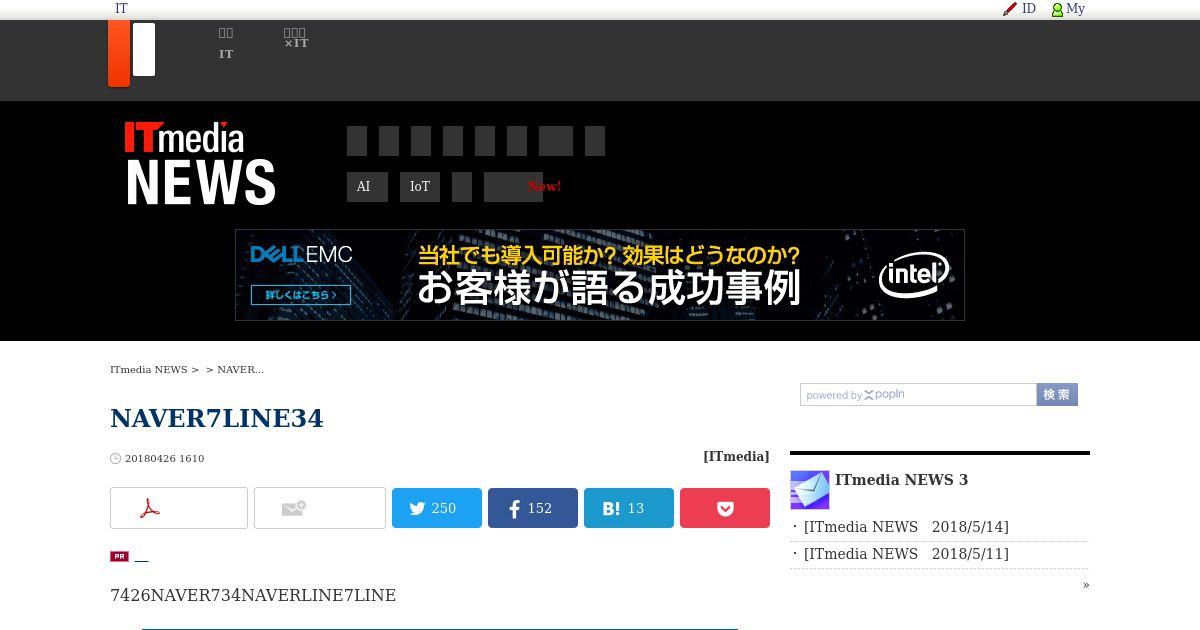Share on Twitter with 250 count
The height and width of the screenshot is (630, 1200).
coord(437,508)
